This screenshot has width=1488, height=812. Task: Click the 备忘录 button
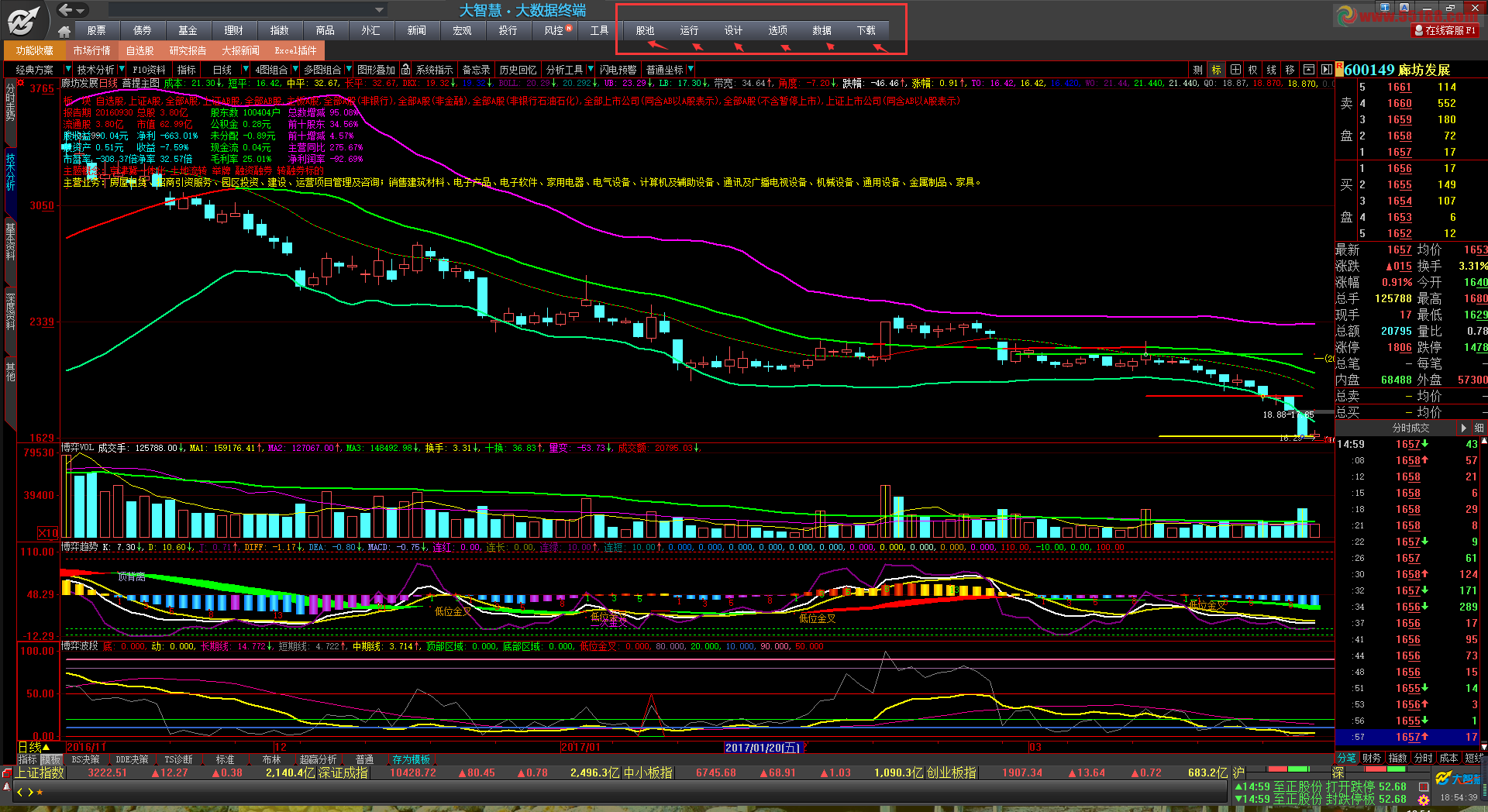pos(476,70)
